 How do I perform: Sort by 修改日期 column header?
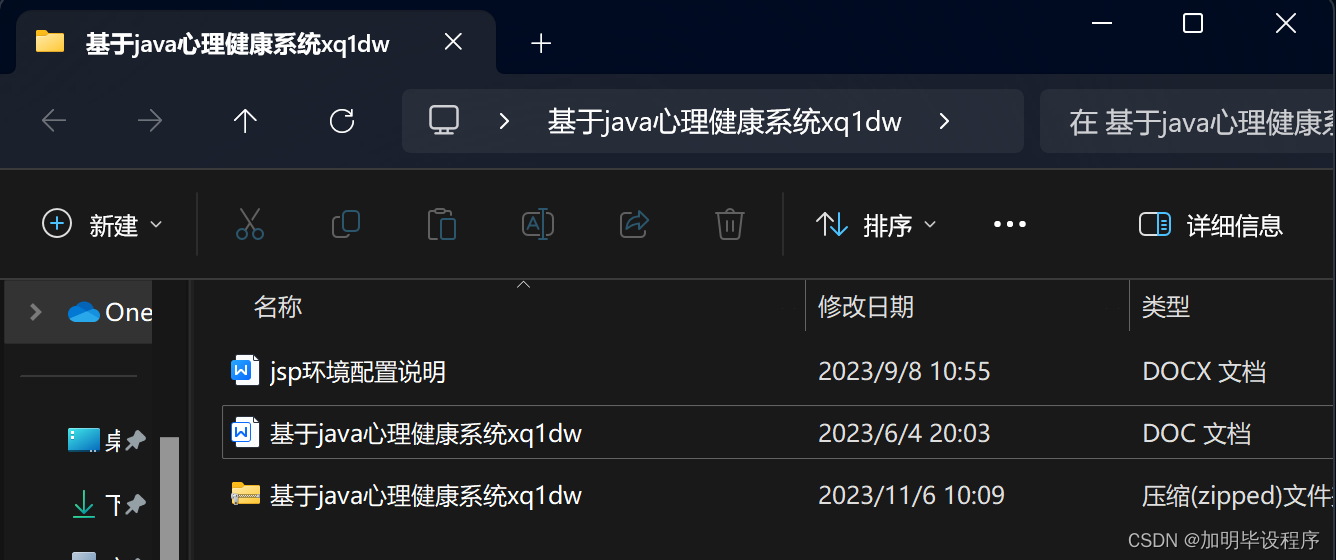click(x=866, y=307)
